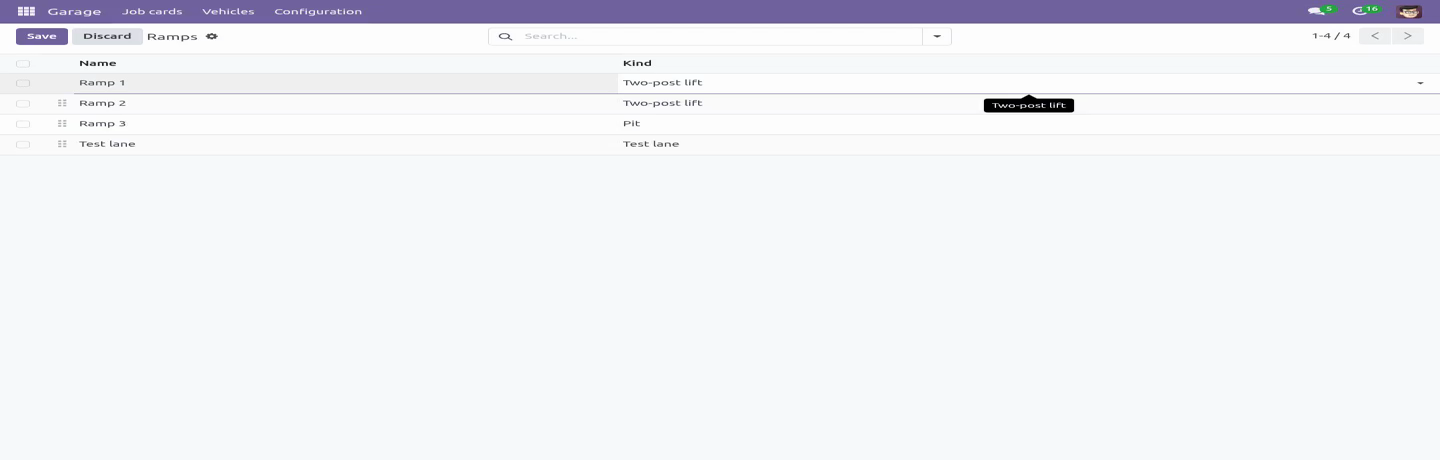Select the 'Test lane' name cell
The height and width of the screenshot is (460, 1440).
coord(345,144)
